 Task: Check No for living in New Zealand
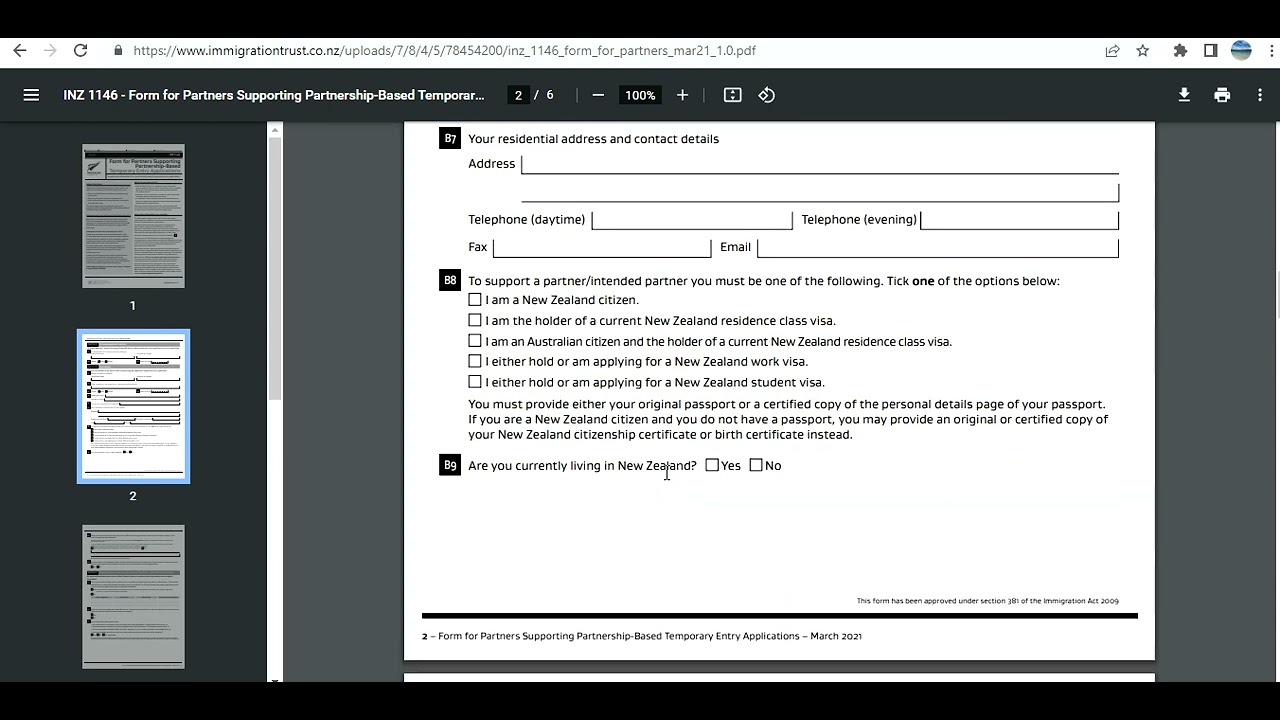[x=756, y=465]
